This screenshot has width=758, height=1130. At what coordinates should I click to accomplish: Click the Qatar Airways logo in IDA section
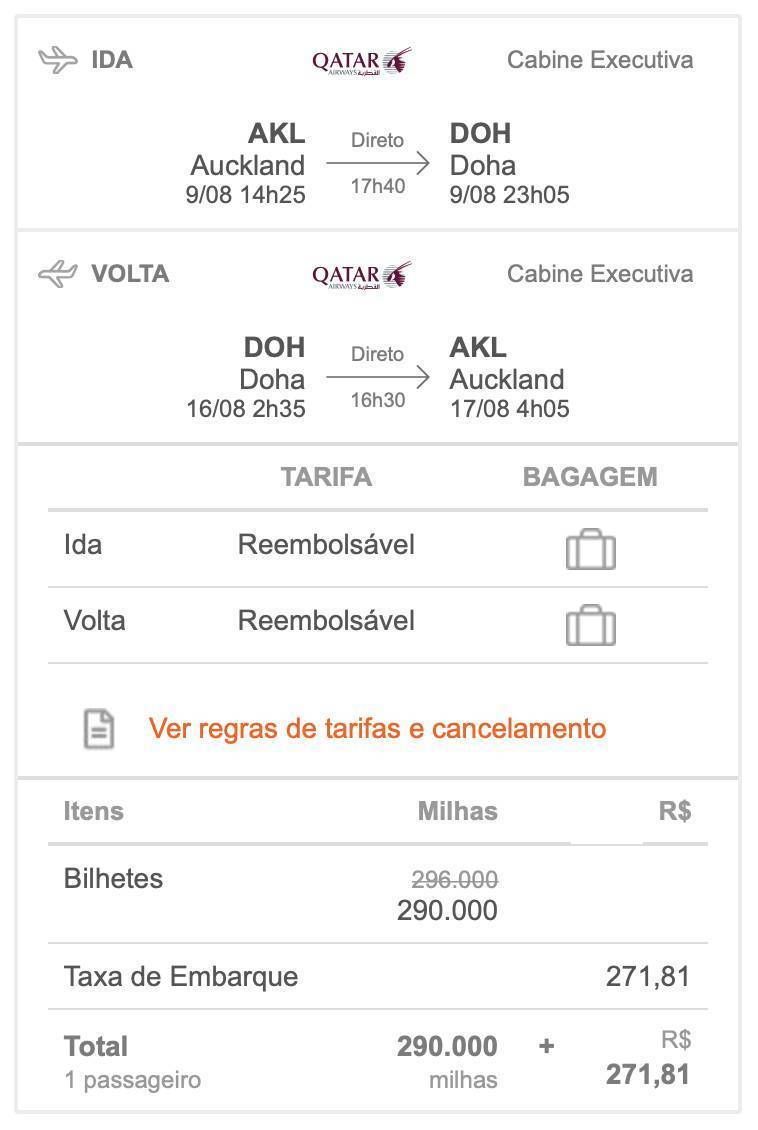click(x=361, y=62)
